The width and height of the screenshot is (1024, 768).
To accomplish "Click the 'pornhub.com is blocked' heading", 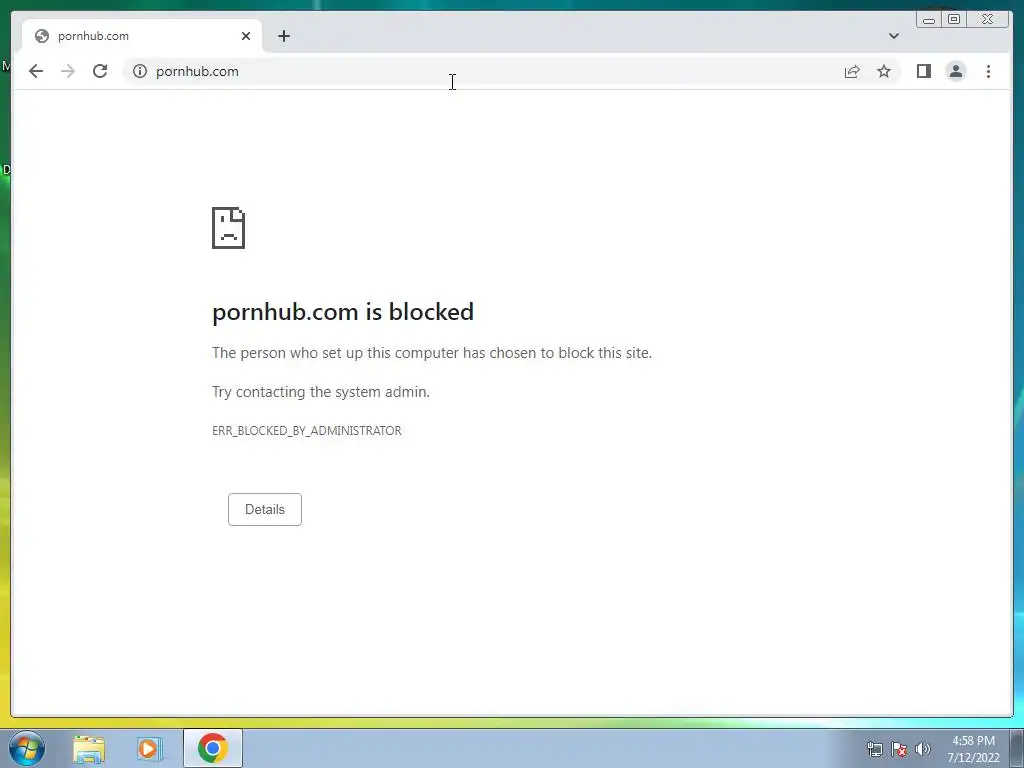I will [x=343, y=312].
